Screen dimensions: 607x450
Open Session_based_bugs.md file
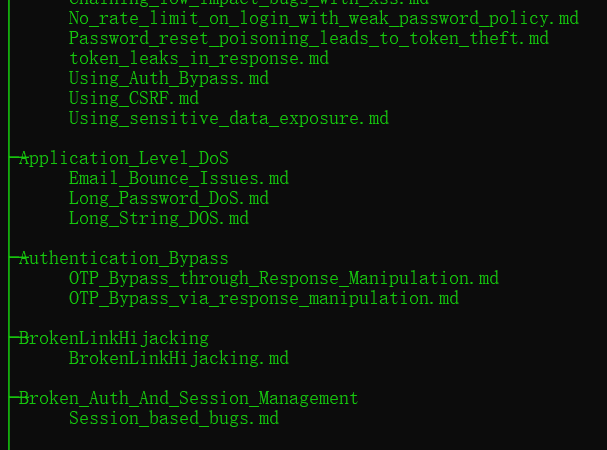pos(174,419)
